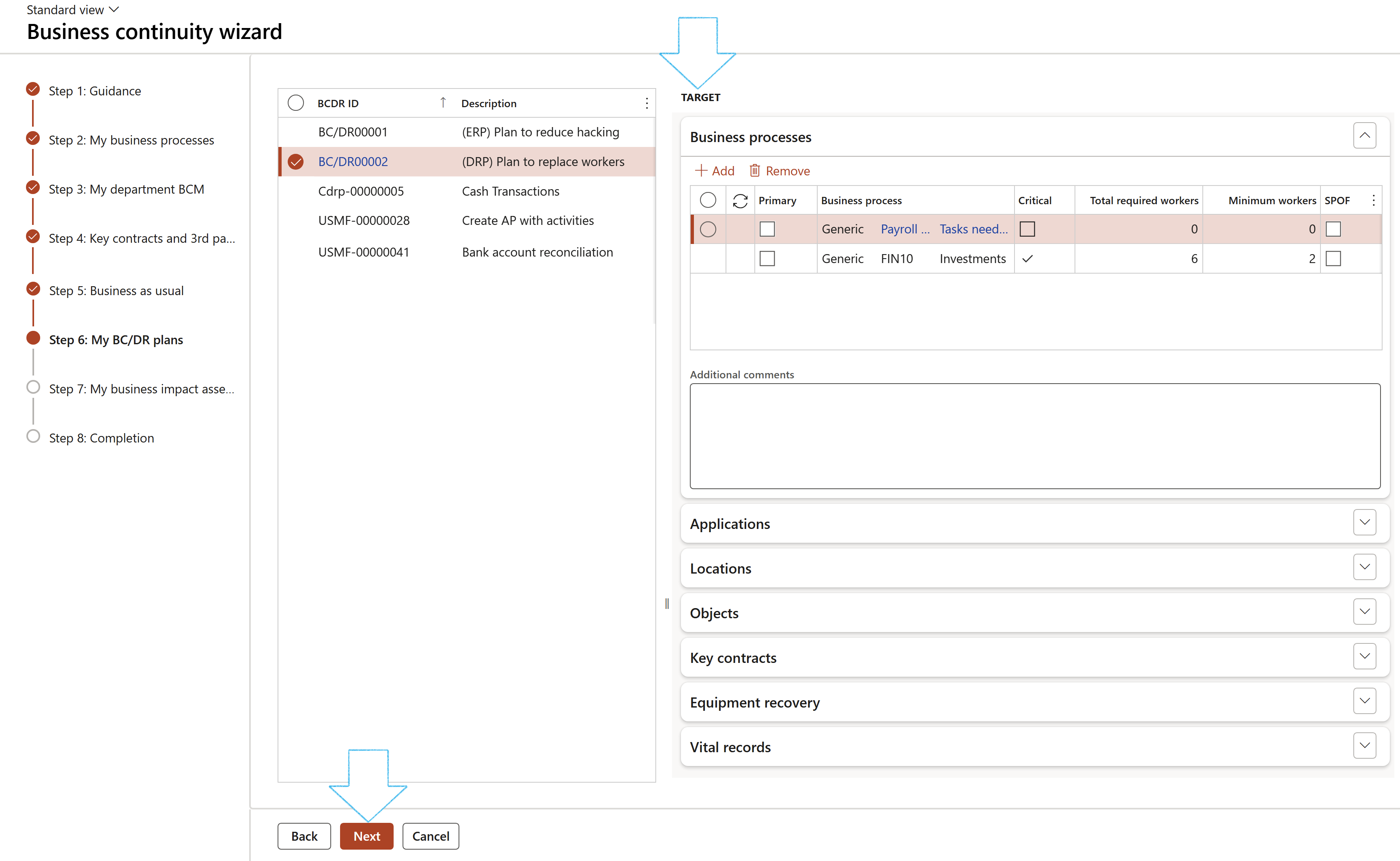Screen dimensions: 1400x861
Task: Collapse the Business processes section
Action: click(1364, 136)
